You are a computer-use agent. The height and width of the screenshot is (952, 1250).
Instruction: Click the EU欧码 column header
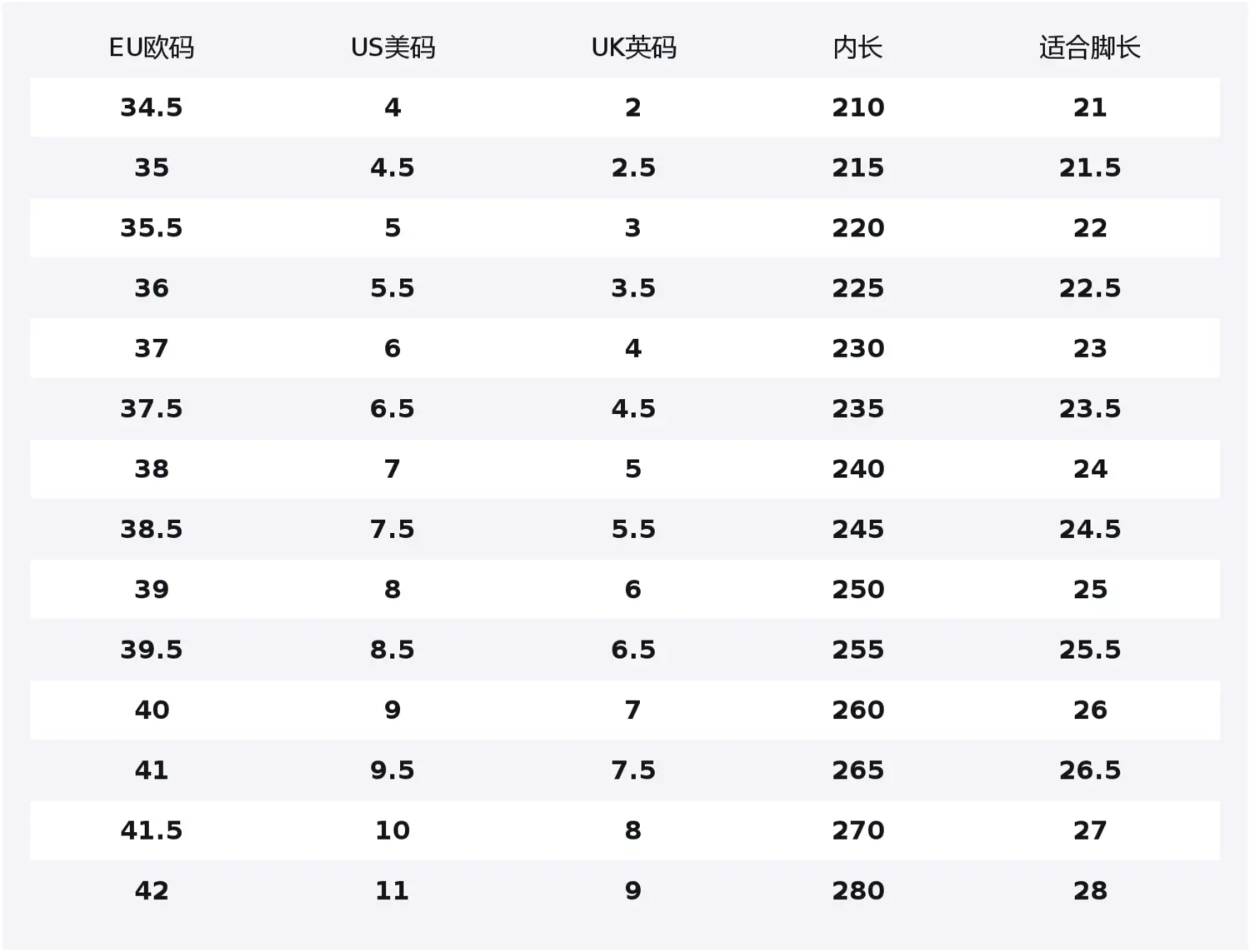click(x=152, y=48)
